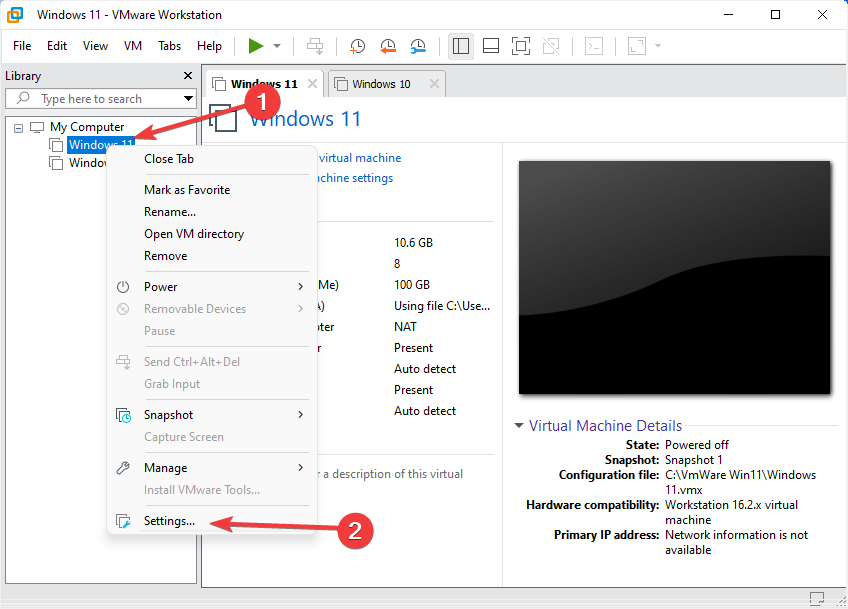Open the Tabs menu
Screen dimensions: 848x609
tap(169, 46)
